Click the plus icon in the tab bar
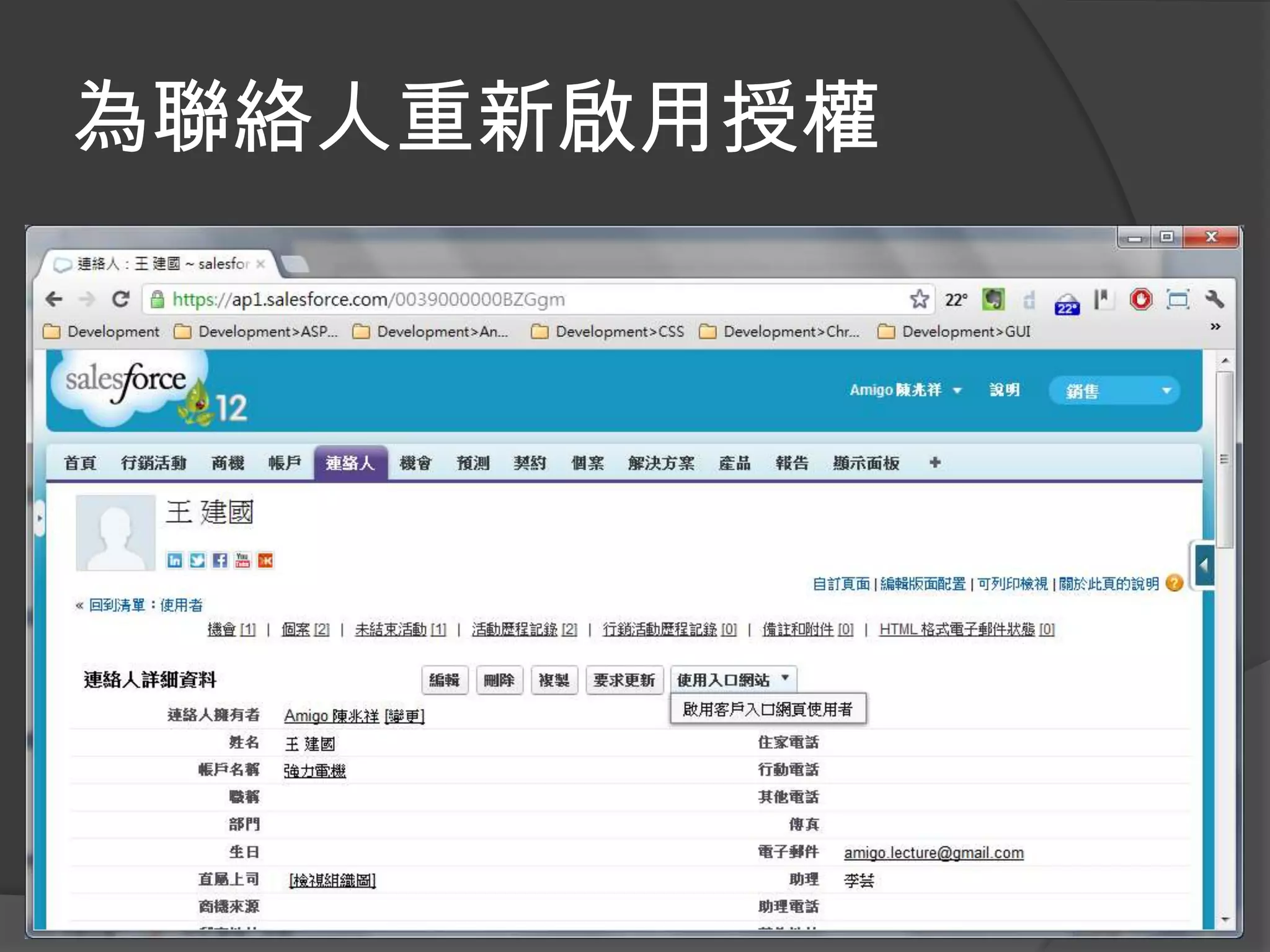Viewport: 1270px width, 952px height. 935,462
